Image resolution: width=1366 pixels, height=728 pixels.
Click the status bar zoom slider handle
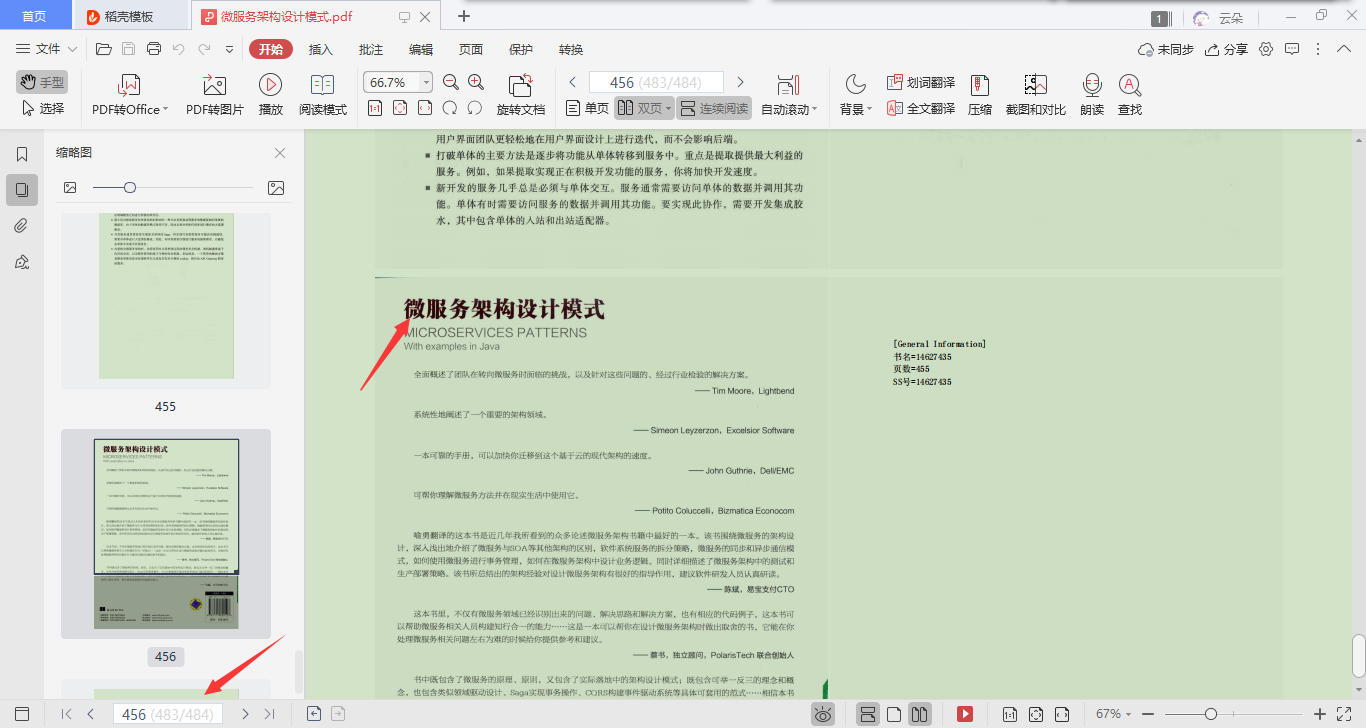(x=1211, y=714)
